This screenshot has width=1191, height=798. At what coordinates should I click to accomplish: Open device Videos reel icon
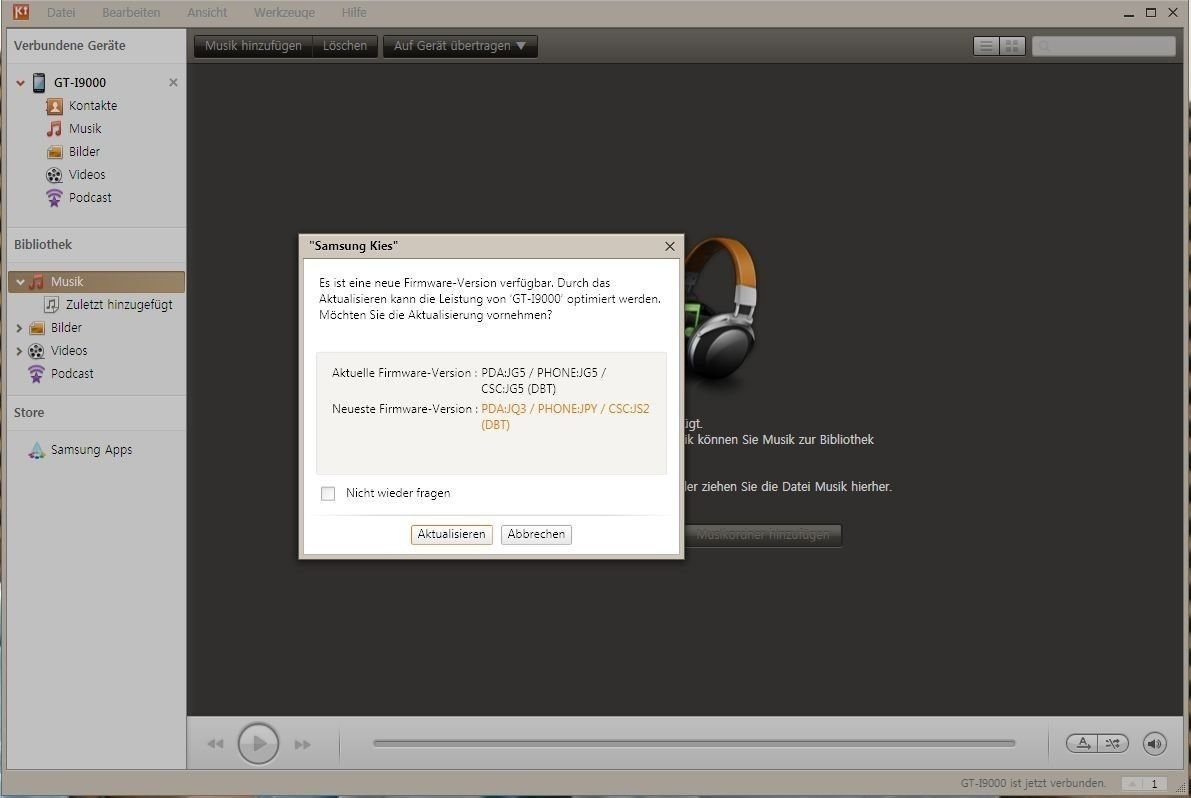(x=54, y=175)
